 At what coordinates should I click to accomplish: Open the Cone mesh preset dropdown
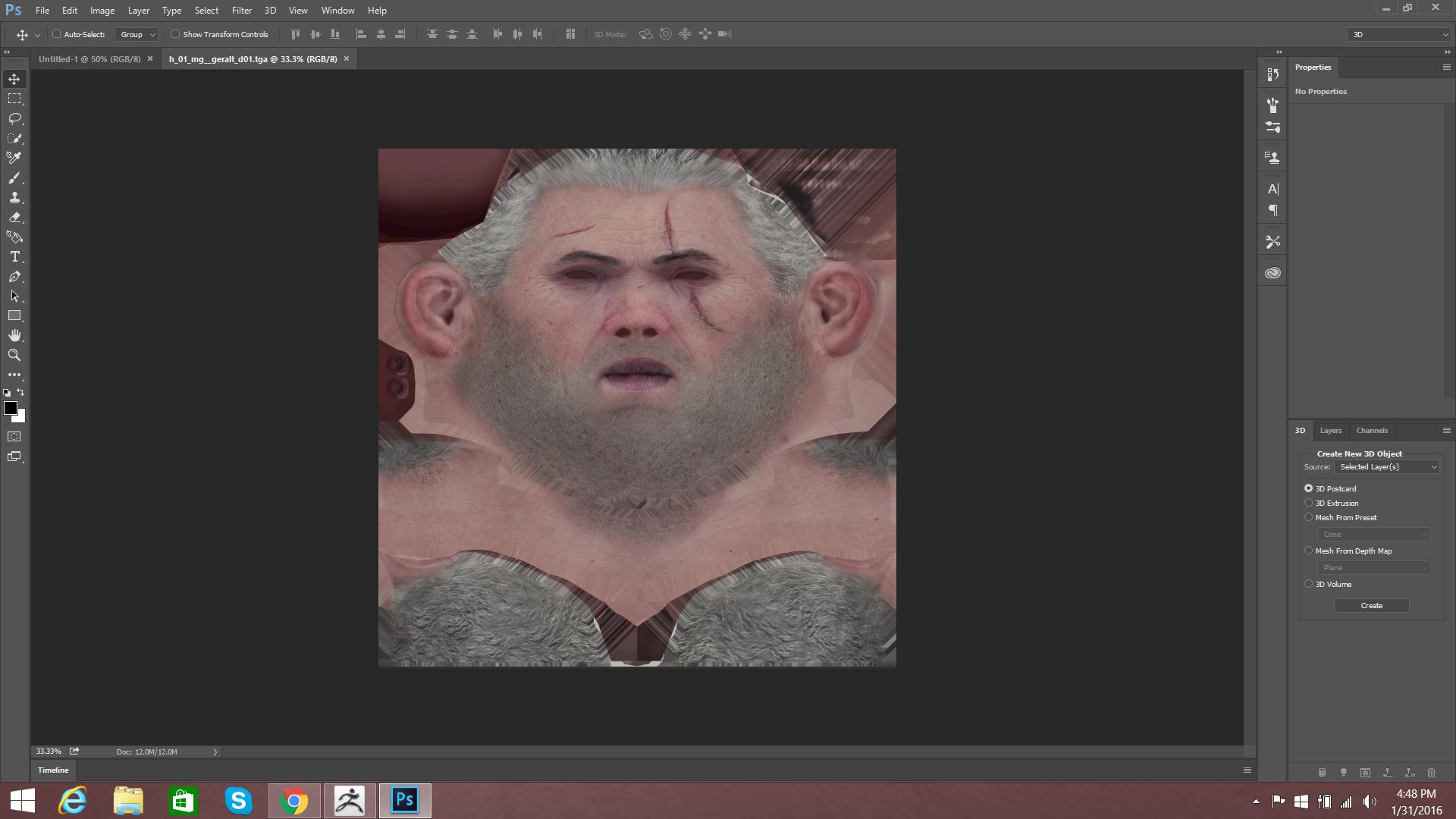pyautogui.click(x=1374, y=535)
